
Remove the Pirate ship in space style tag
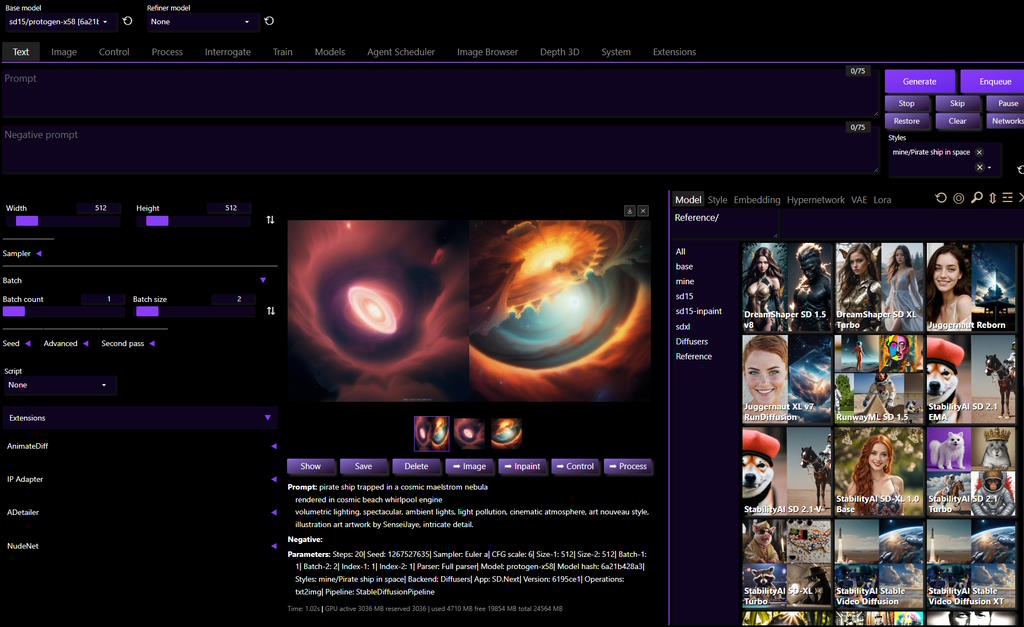[x=979, y=152]
